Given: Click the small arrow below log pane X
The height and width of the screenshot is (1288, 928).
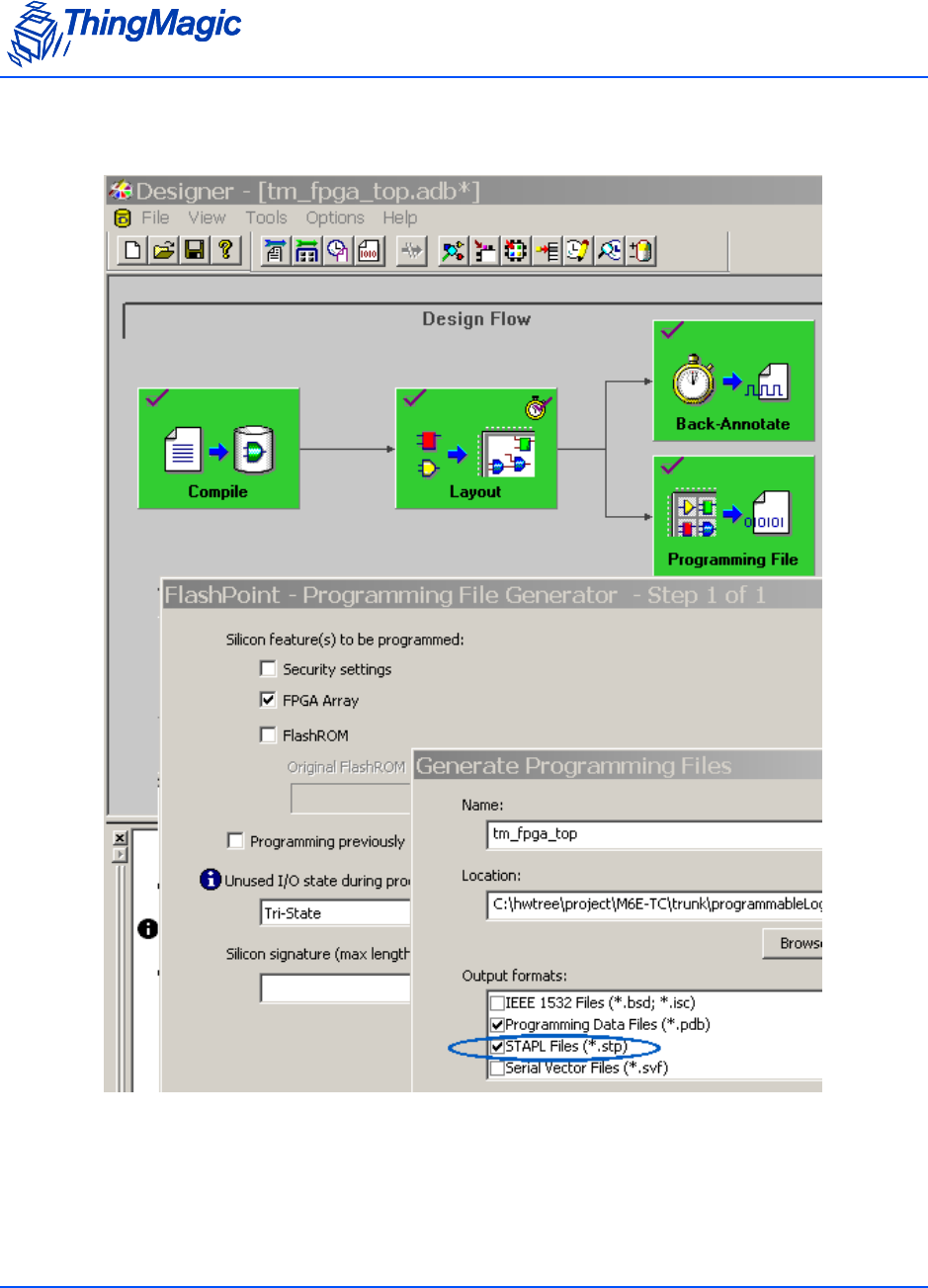Looking at the screenshot, I should coord(121,854).
